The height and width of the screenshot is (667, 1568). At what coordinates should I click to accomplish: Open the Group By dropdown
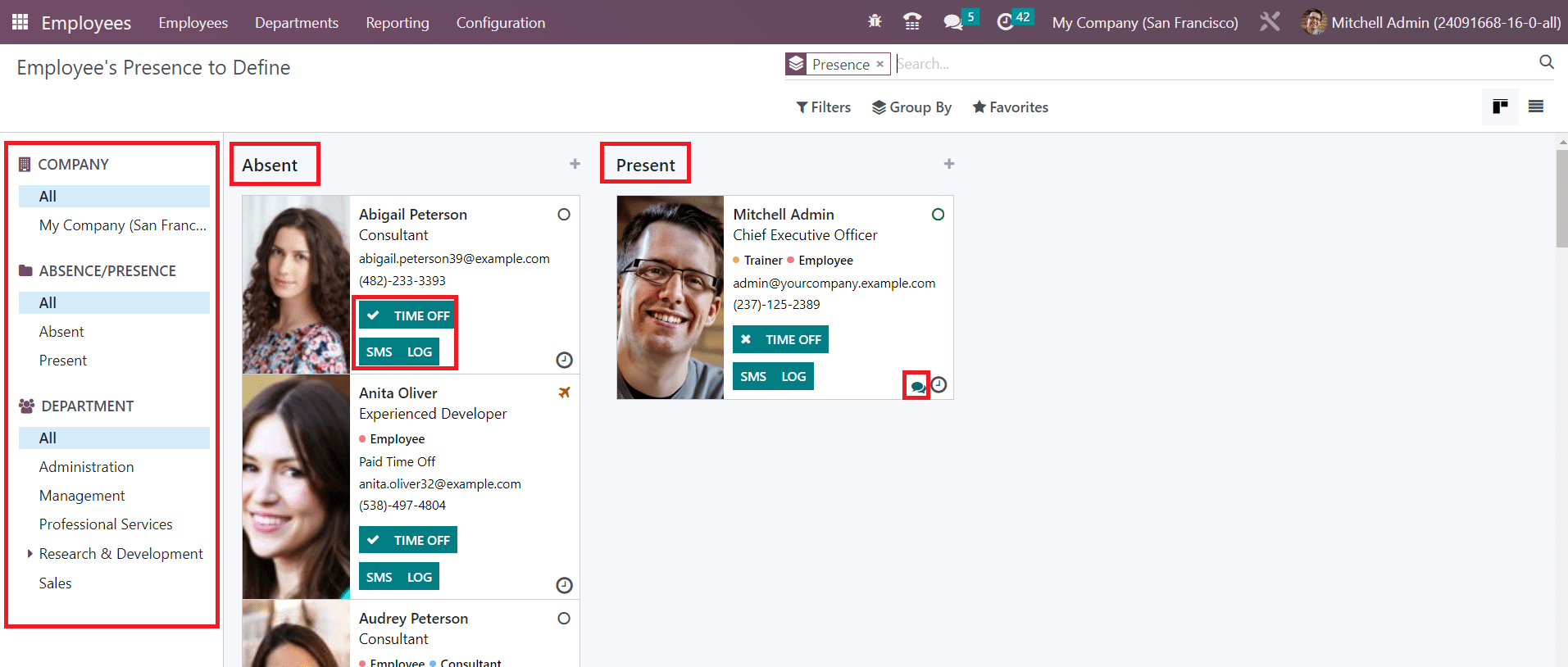click(911, 107)
